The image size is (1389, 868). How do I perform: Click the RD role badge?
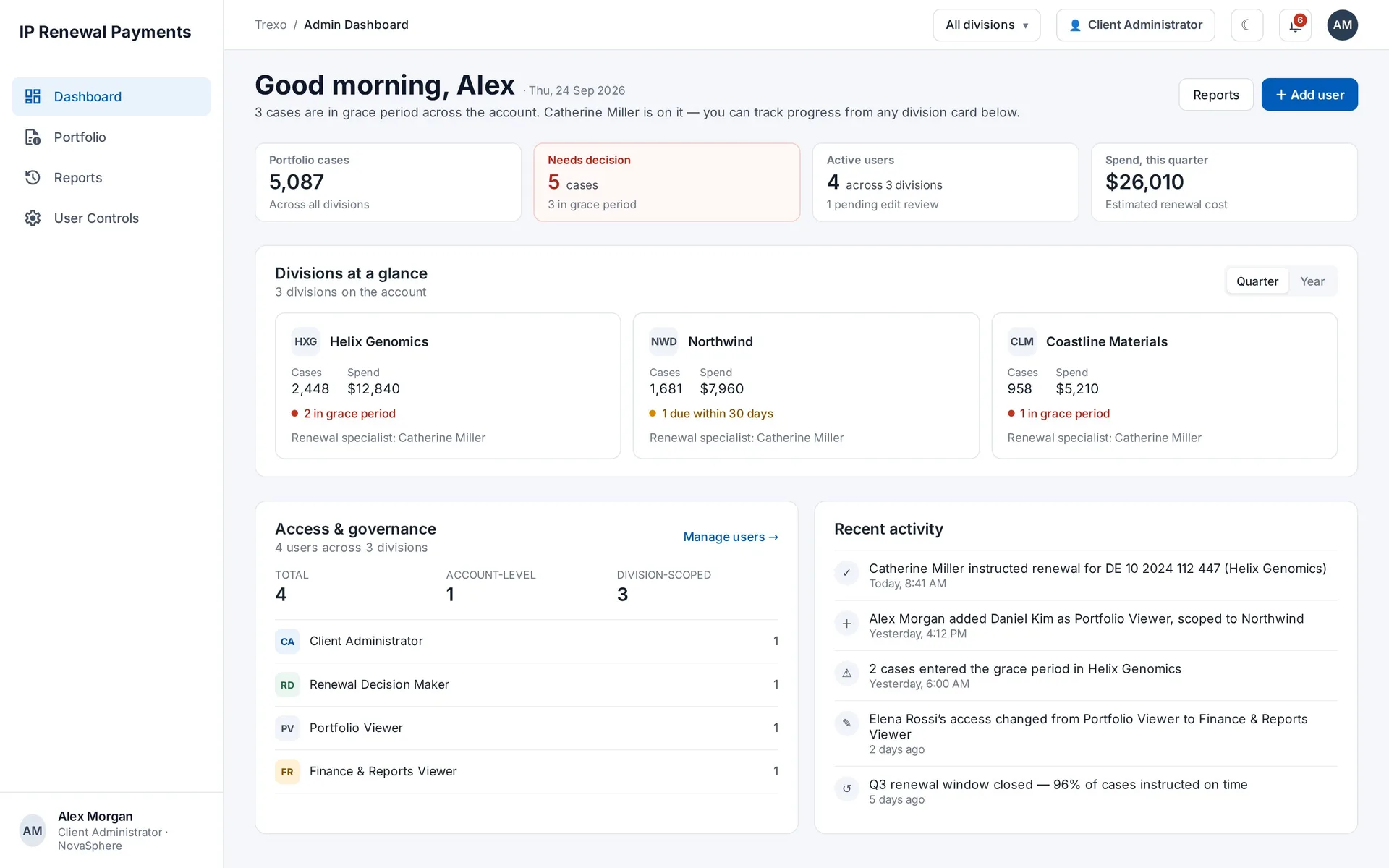tap(287, 685)
